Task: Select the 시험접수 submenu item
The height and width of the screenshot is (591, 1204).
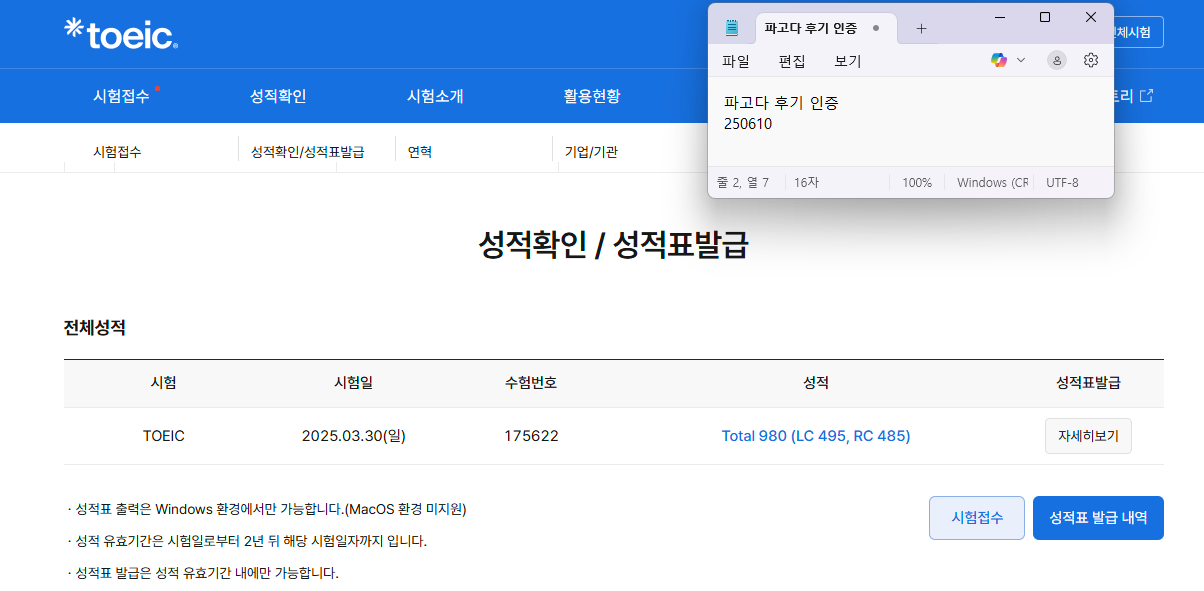Action: pyautogui.click(x=117, y=152)
